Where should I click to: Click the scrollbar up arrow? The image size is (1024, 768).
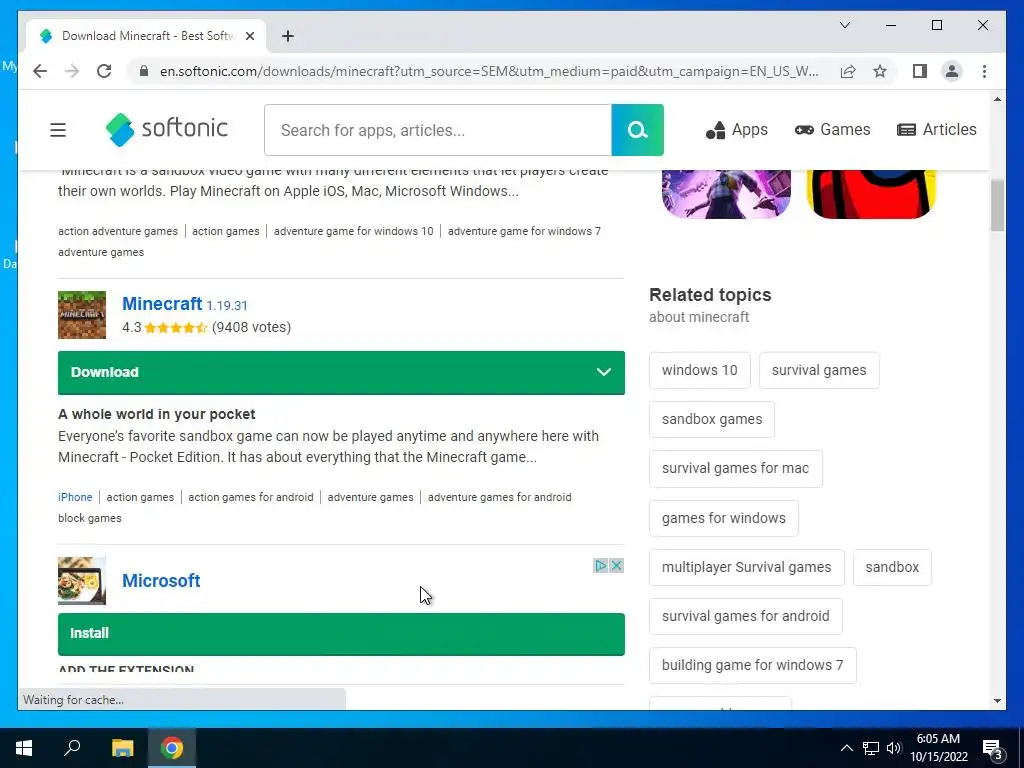pyautogui.click(x=997, y=99)
